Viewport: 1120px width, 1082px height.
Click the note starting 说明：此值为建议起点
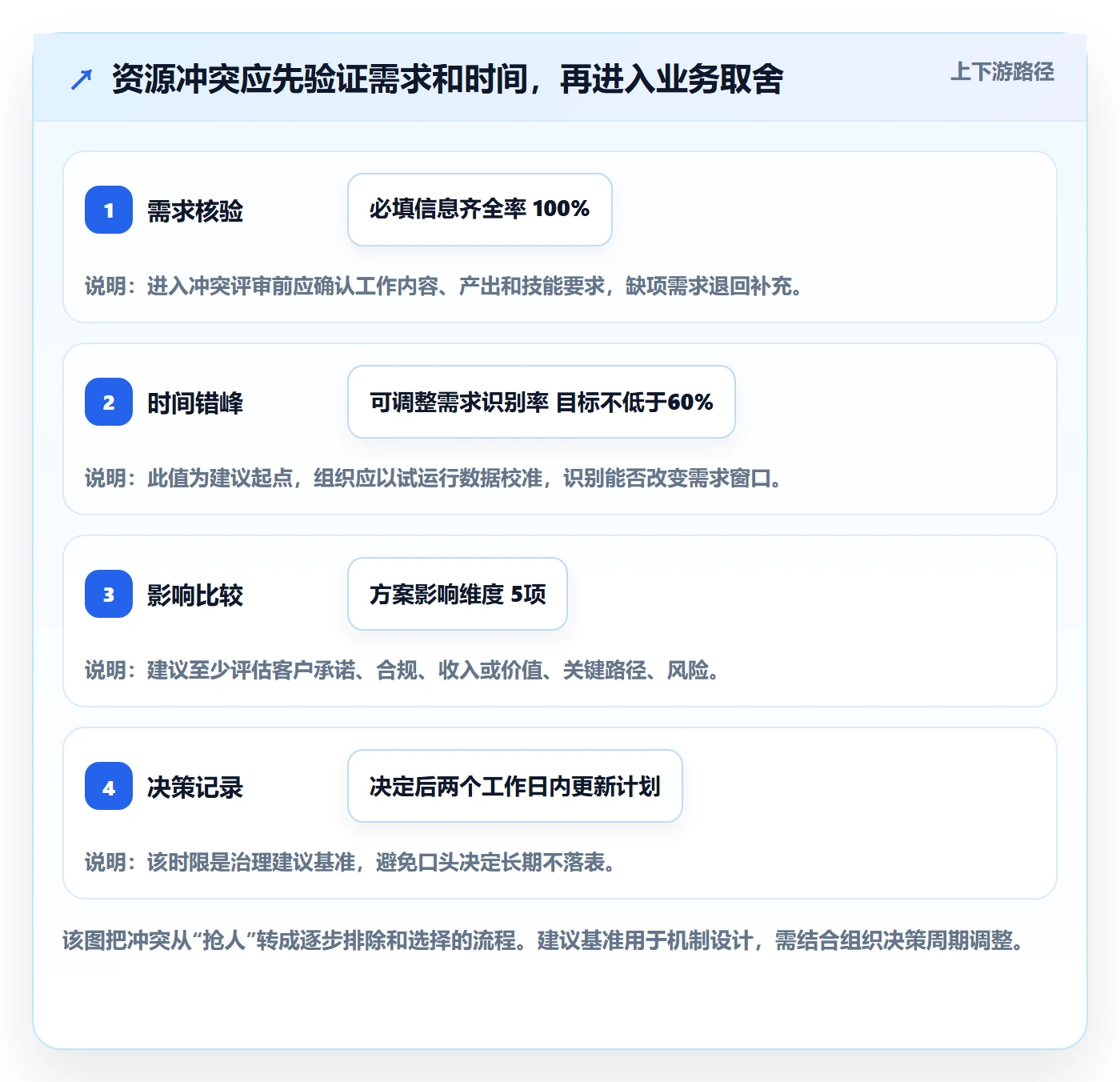tap(434, 478)
